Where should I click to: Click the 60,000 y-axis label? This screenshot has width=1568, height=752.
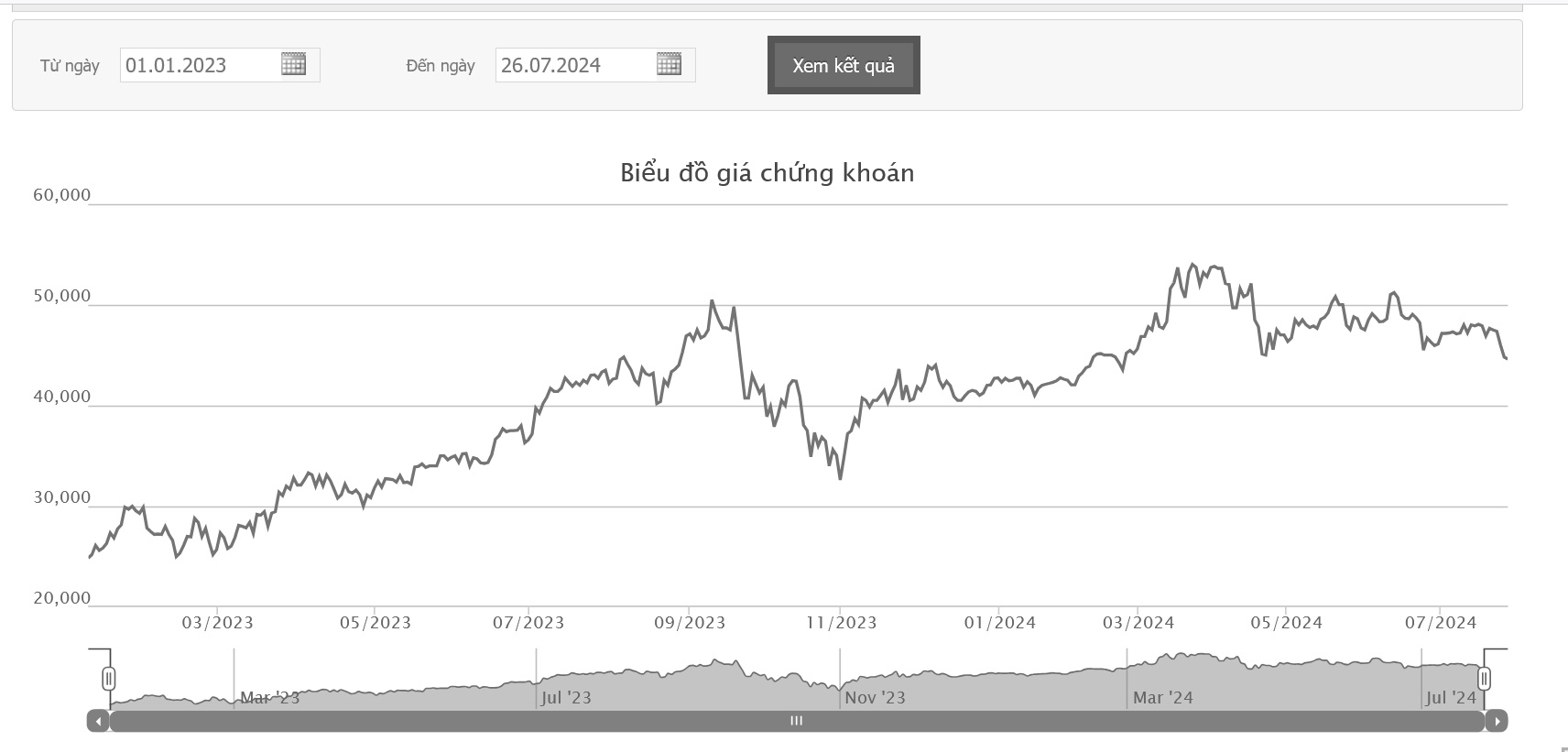[x=62, y=195]
